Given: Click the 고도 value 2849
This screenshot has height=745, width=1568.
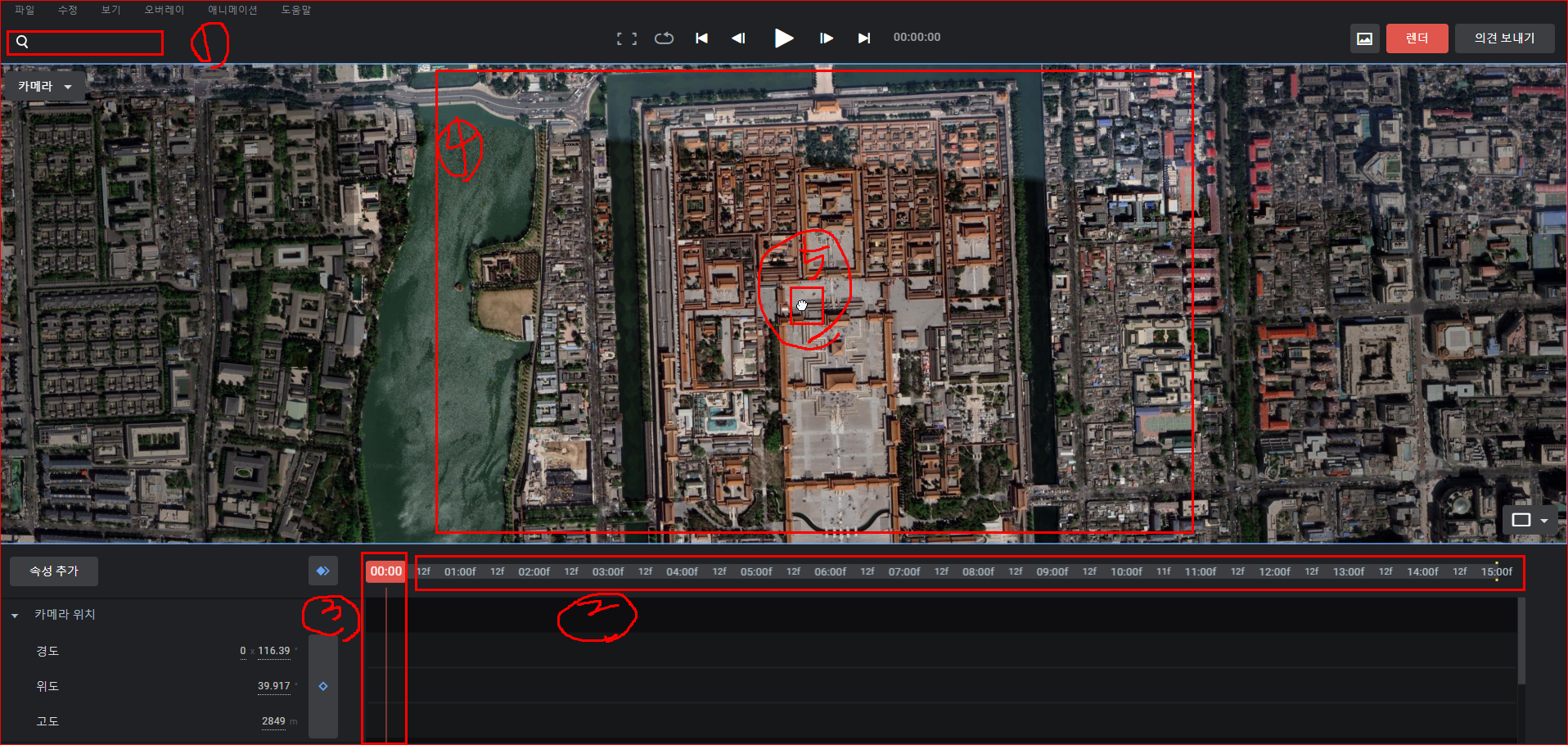Looking at the screenshot, I should (x=273, y=721).
